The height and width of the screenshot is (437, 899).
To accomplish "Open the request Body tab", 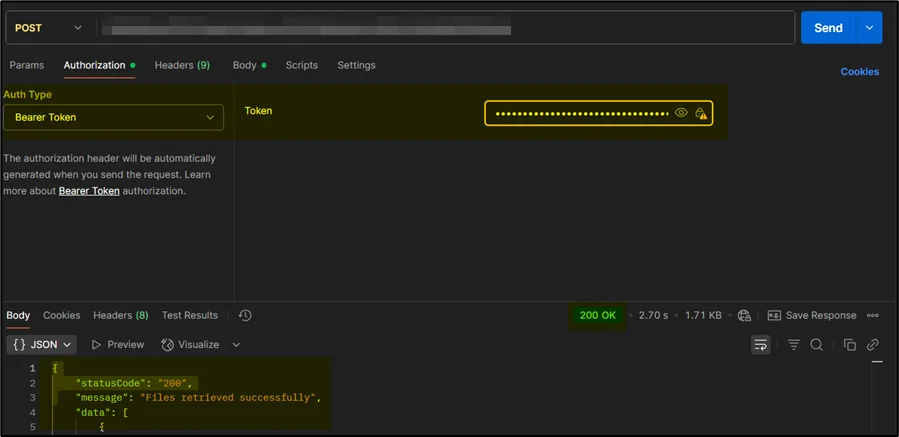I will (249, 65).
